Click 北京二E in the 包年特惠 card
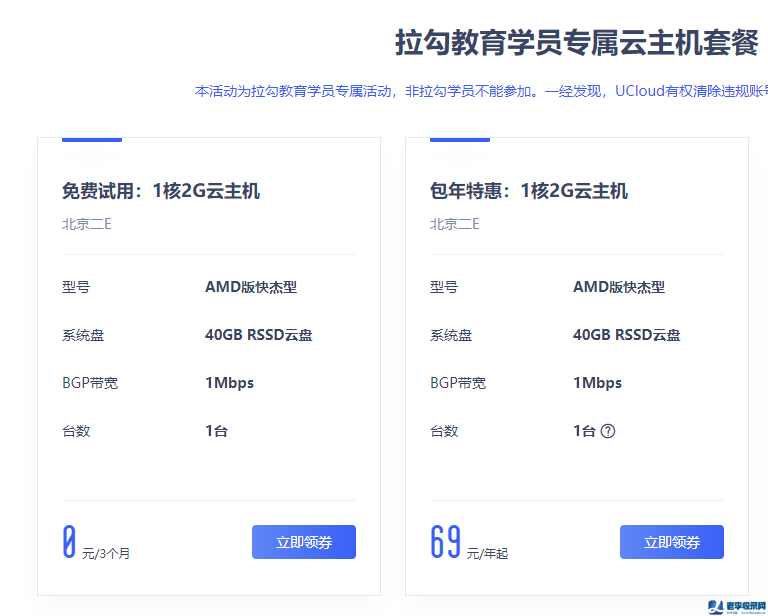The image size is (768, 616). (x=455, y=224)
